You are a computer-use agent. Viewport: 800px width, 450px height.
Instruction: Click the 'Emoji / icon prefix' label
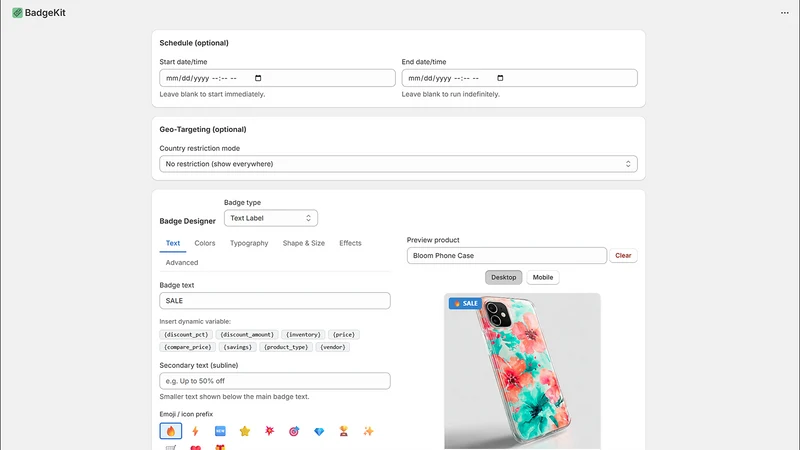pyautogui.click(x=186, y=414)
